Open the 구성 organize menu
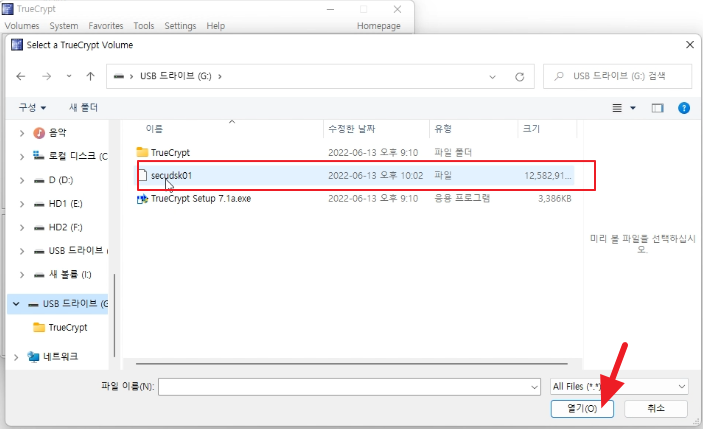The width and height of the screenshot is (703, 429). click(x=32, y=108)
